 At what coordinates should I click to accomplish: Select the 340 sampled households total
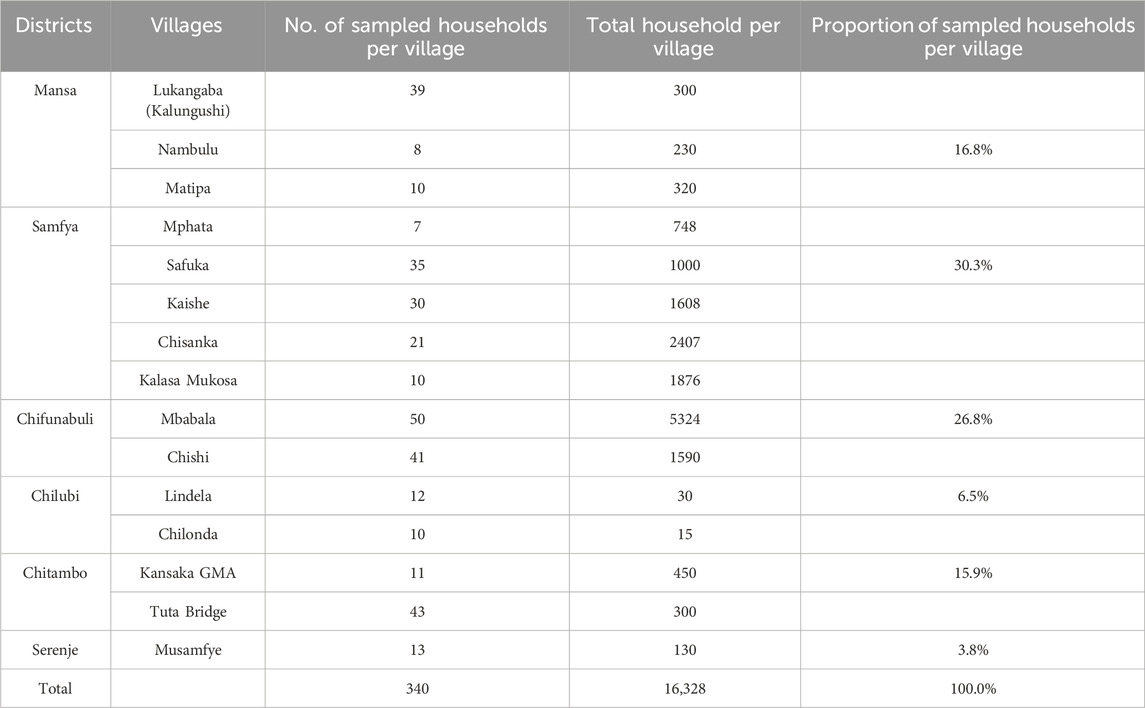point(417,688)
